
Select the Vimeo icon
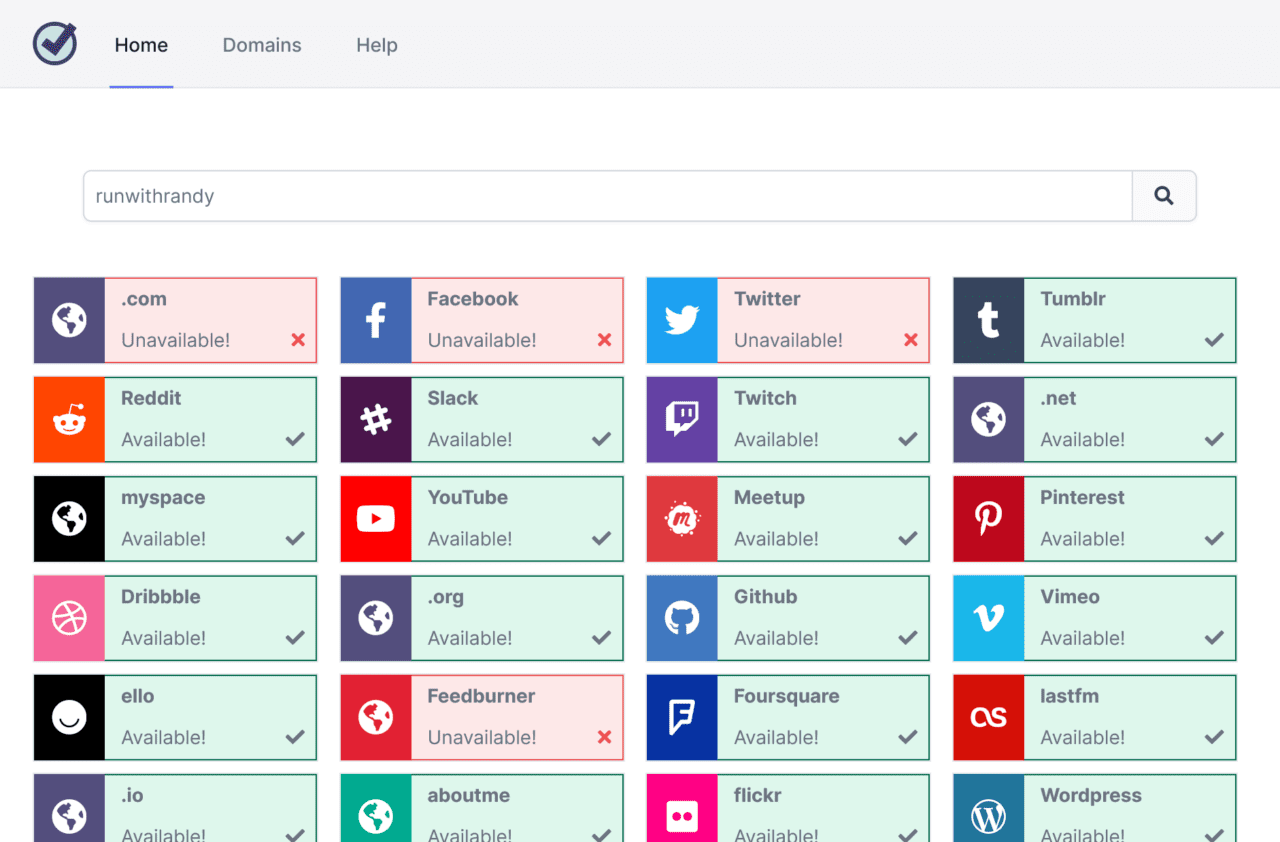coord(988,618)
